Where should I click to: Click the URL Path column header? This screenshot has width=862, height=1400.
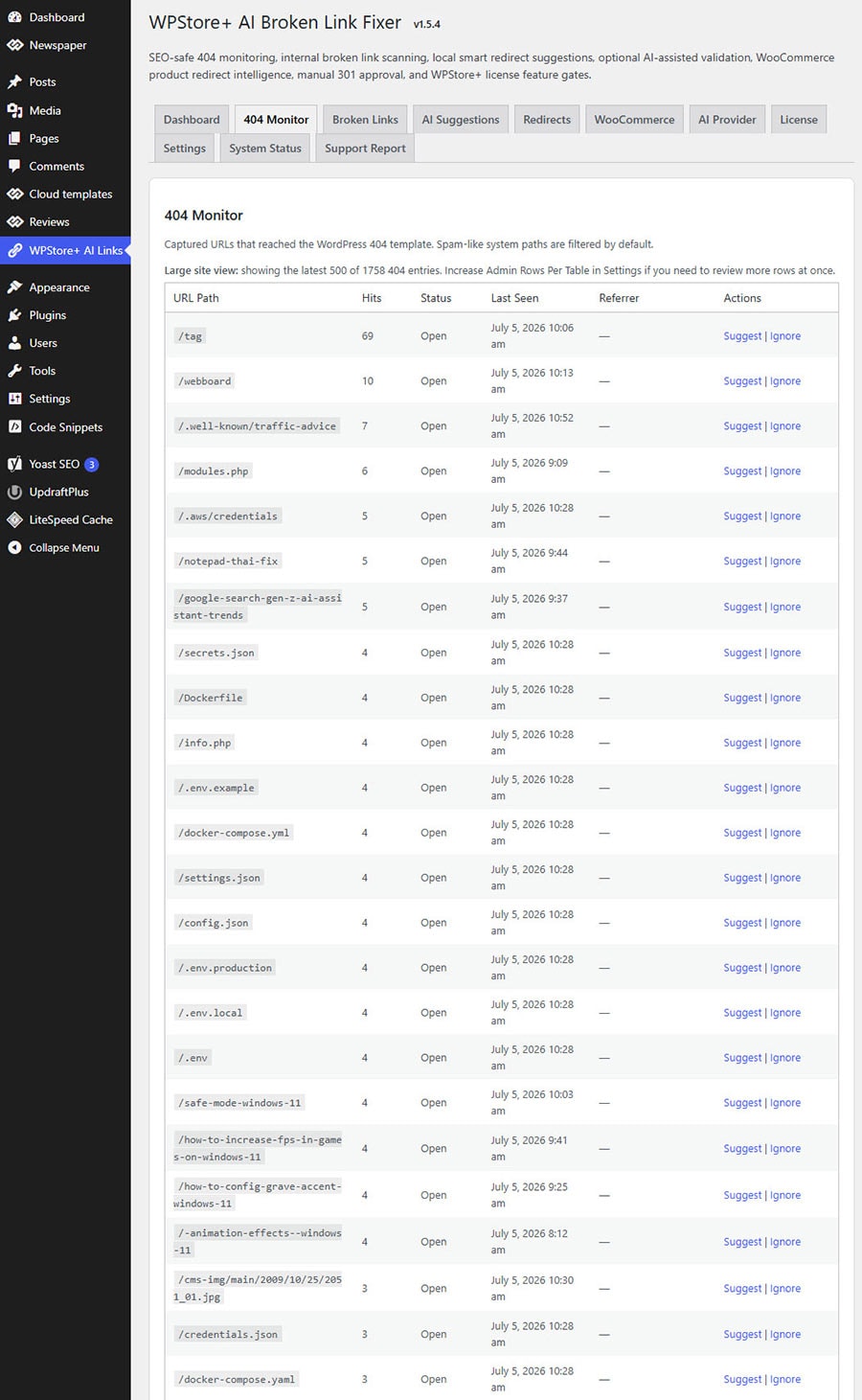196,298
